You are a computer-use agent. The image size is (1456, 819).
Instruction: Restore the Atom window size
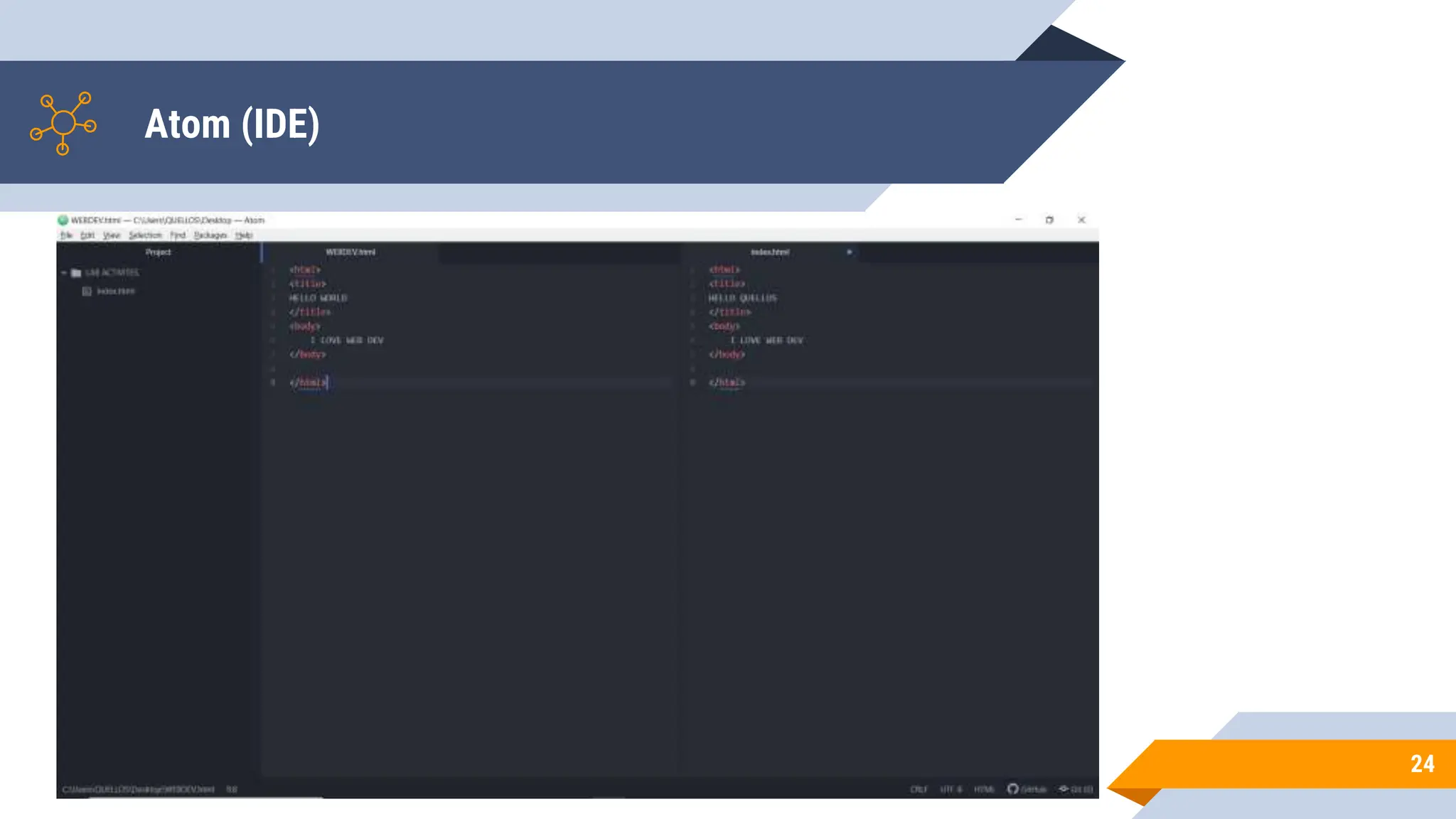1049,220
